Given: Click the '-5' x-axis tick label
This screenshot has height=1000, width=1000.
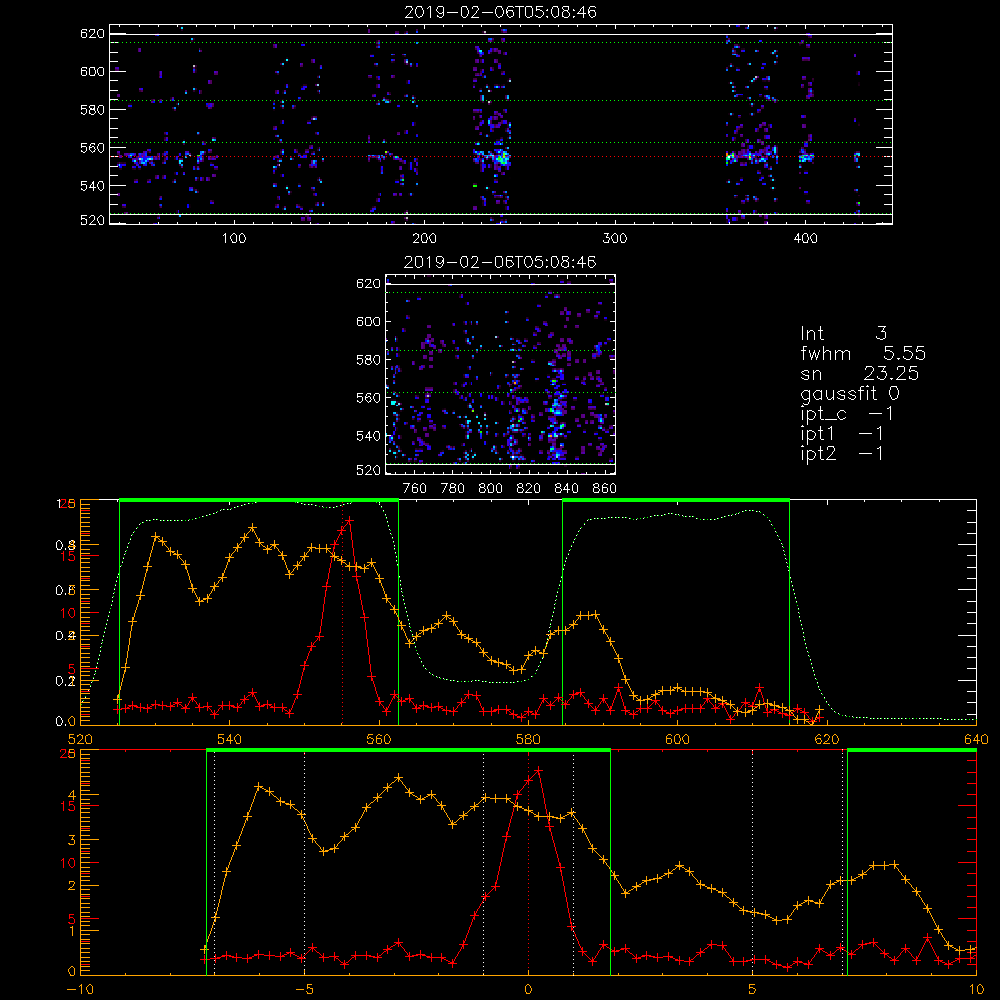Looking at the screenshot, I should tap(304, 990).
